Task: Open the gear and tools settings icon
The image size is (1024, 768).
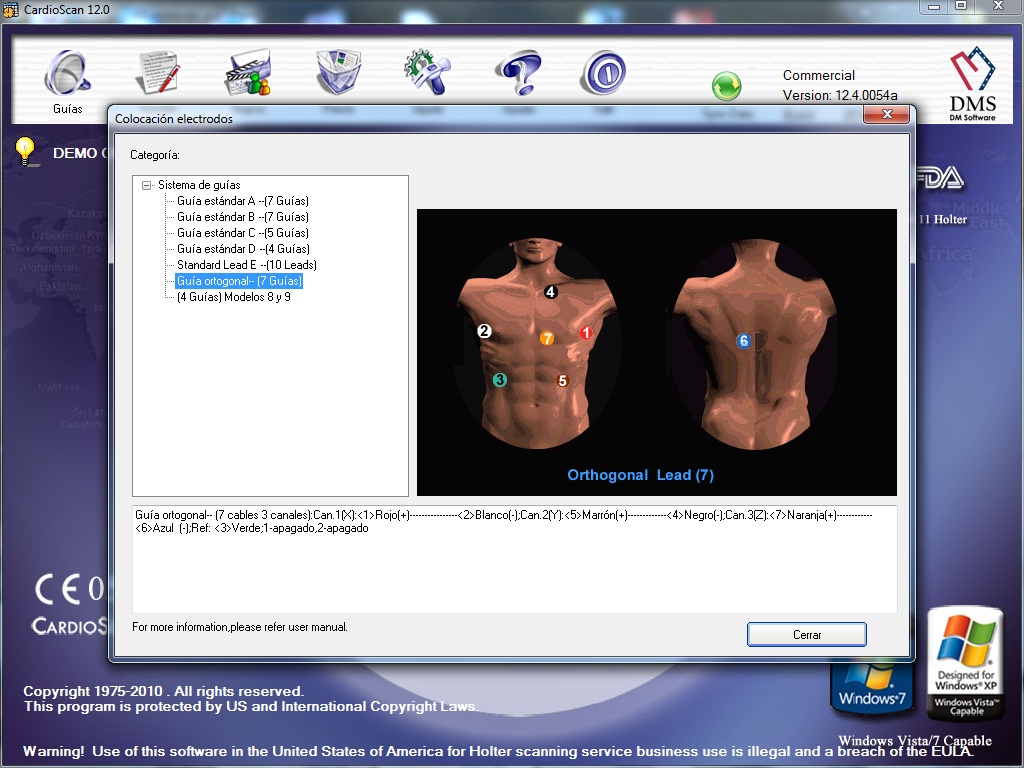Action: (427, 72)
